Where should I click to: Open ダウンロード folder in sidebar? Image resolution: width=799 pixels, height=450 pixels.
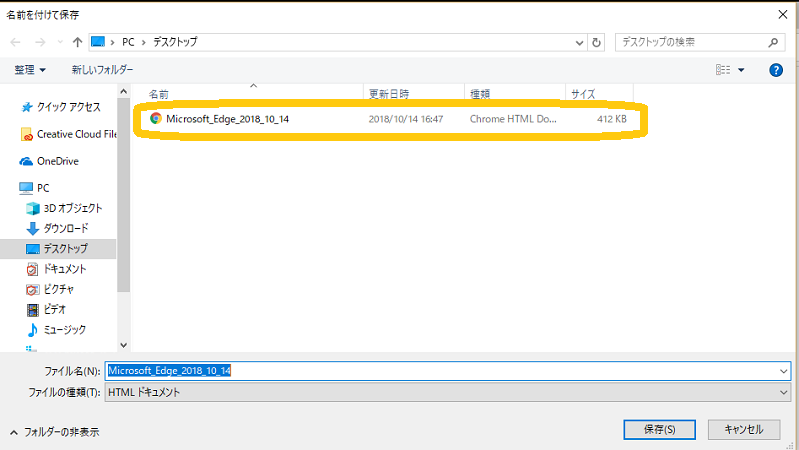[x=66, y=228]
